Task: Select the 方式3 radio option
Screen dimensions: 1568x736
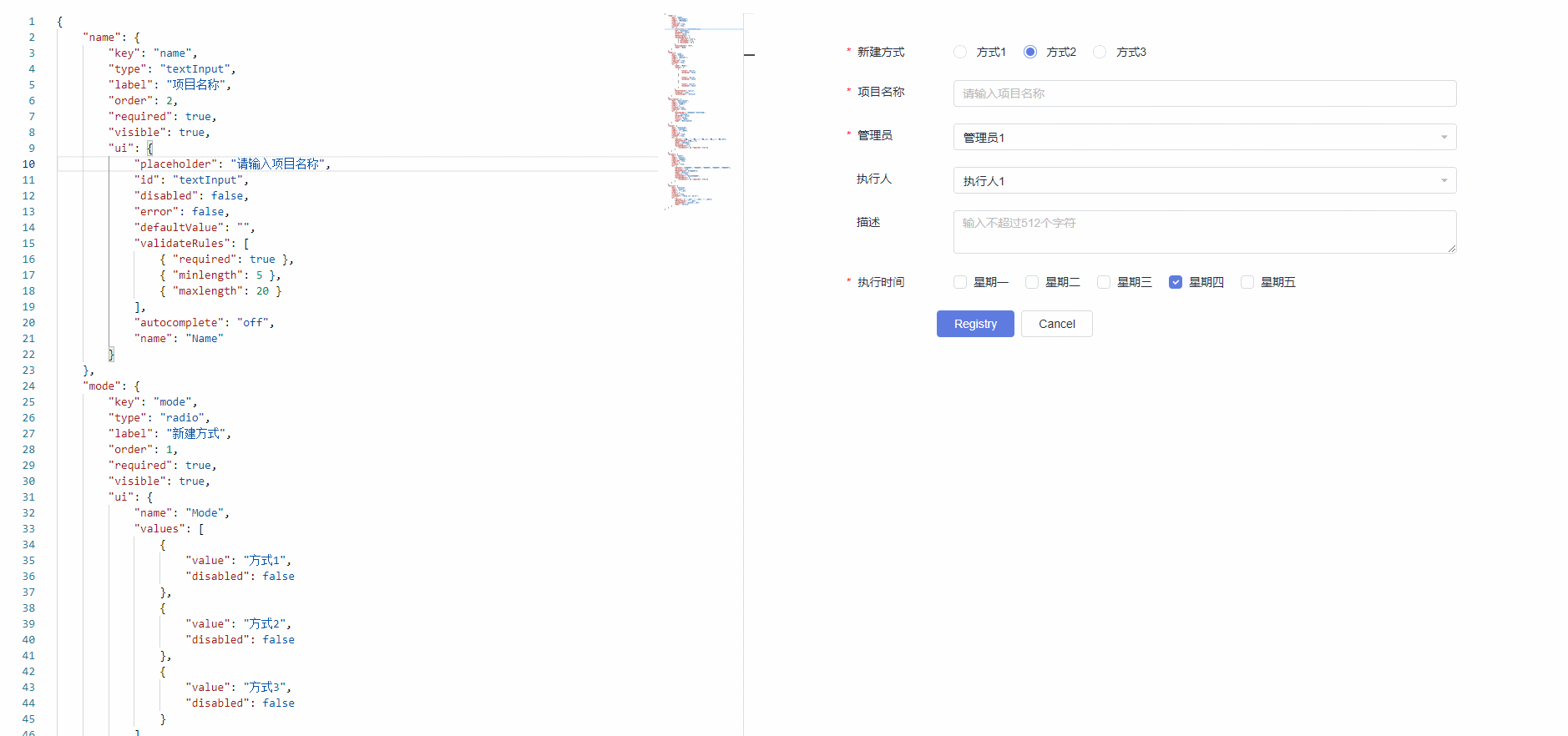Action: [1100, 52]
